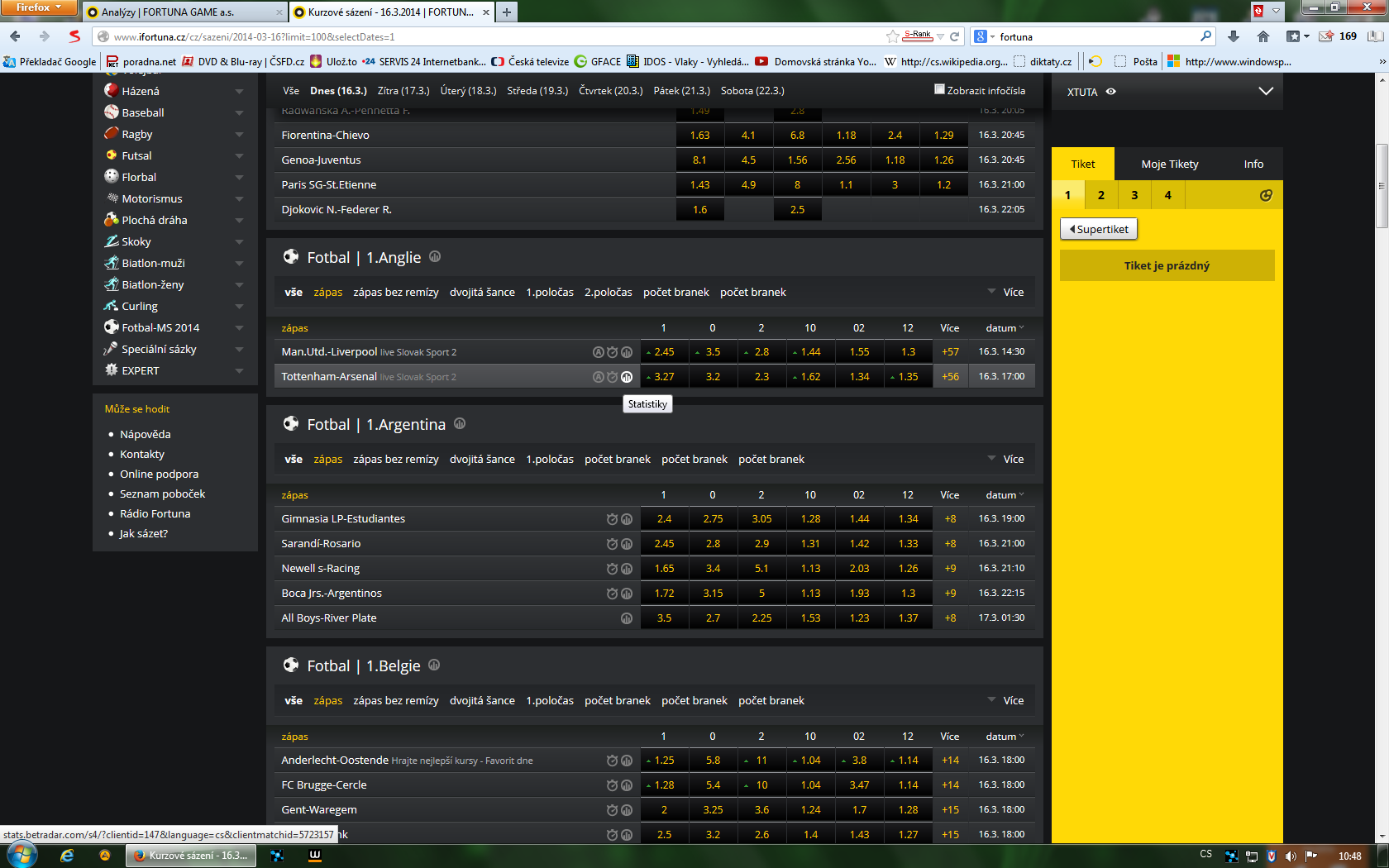The image size is (1389, 868).
Task: Switch to the Moje Tikety tab
Action: (1170, 164)
